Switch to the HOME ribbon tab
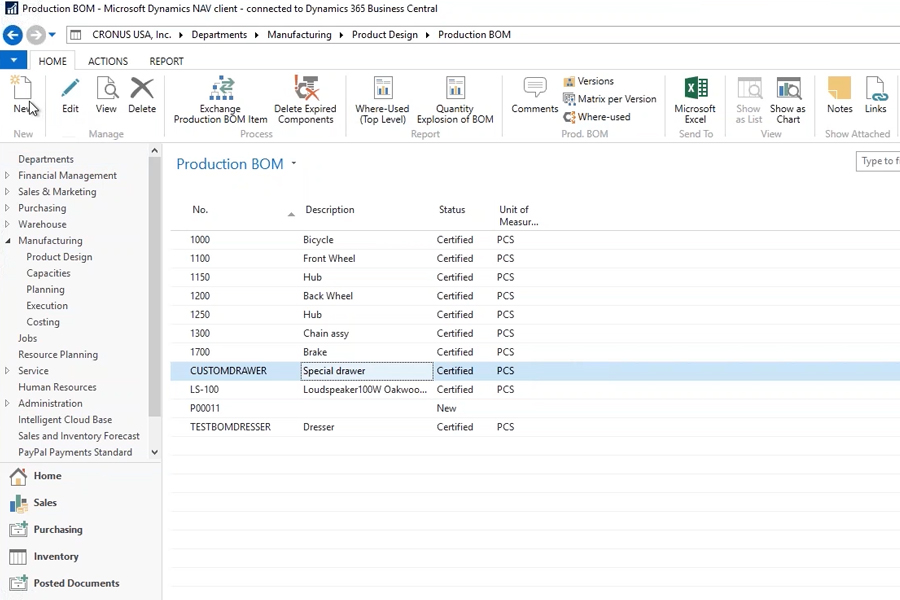The width and height of the screenshot is (900, 600). coord(52,61)
